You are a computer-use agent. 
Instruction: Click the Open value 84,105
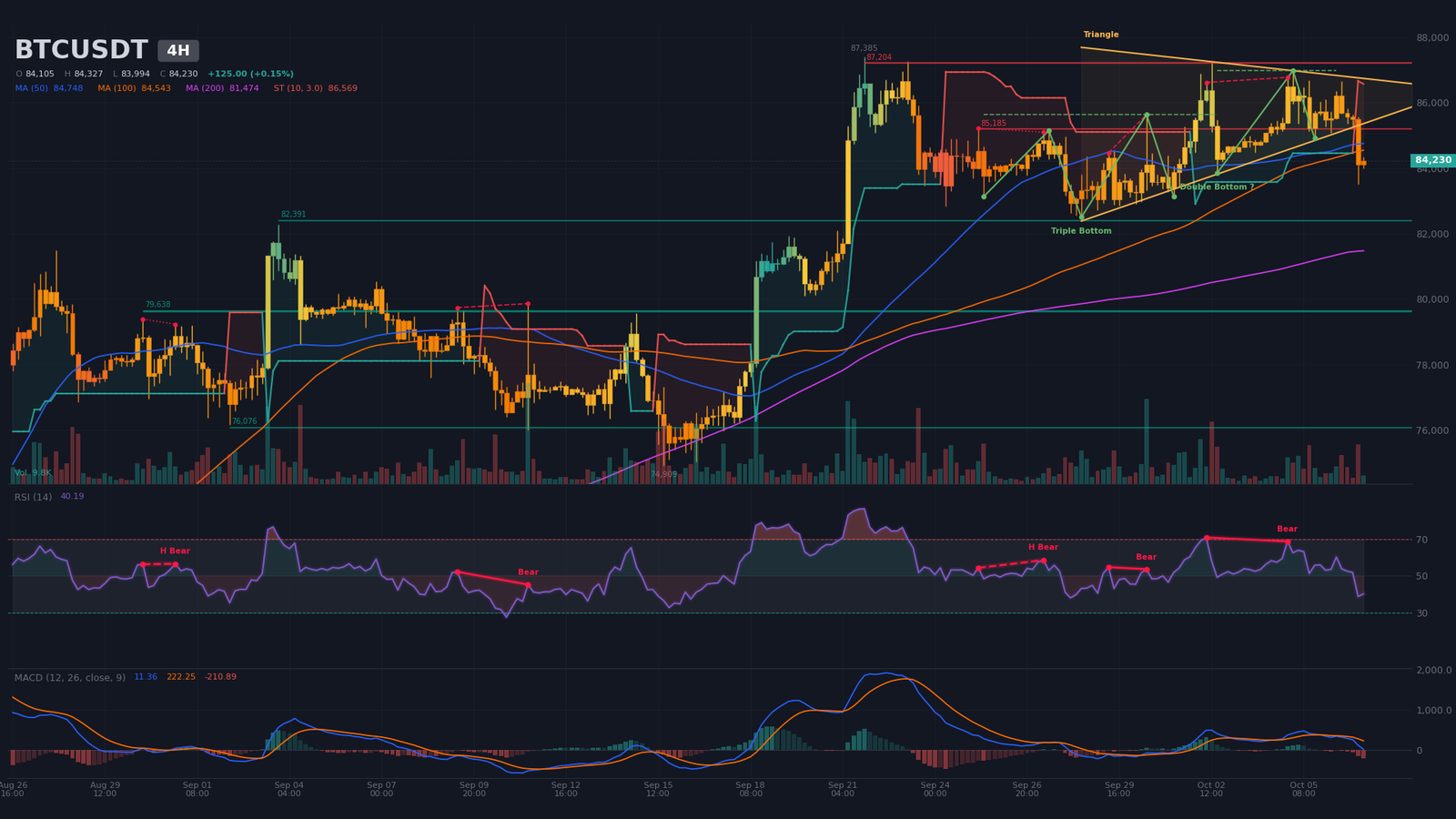coord(40,74)
